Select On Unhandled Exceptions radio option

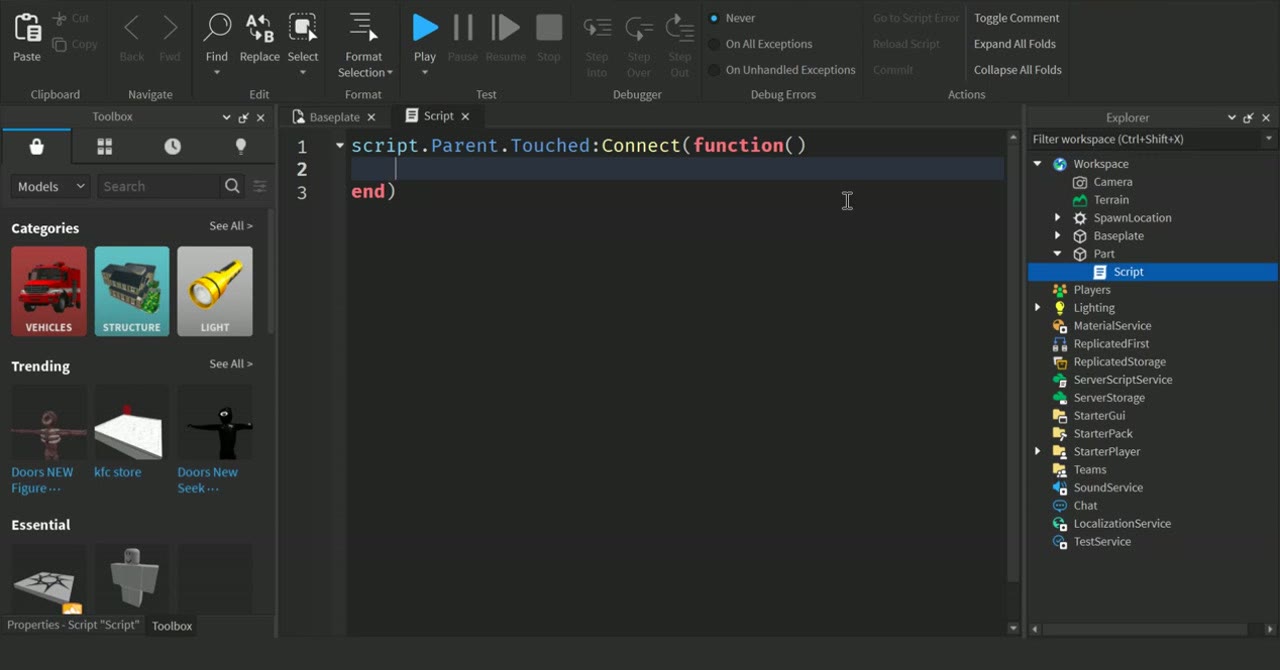click(714, 70)
